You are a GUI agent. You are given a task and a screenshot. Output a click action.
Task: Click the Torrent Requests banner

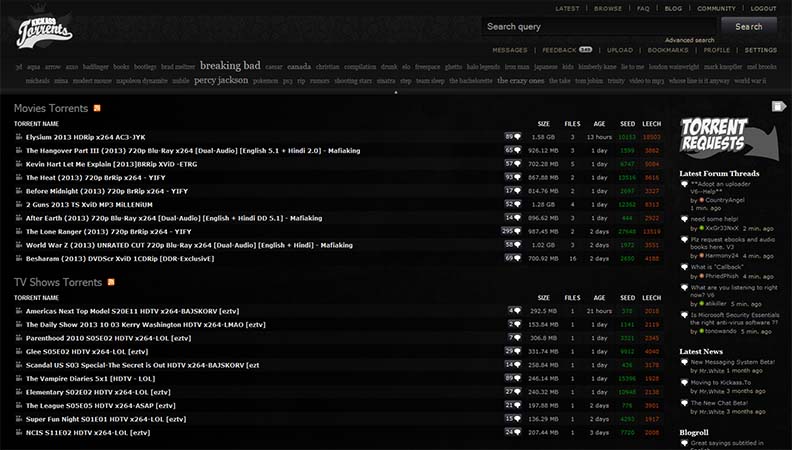(729, 139)
